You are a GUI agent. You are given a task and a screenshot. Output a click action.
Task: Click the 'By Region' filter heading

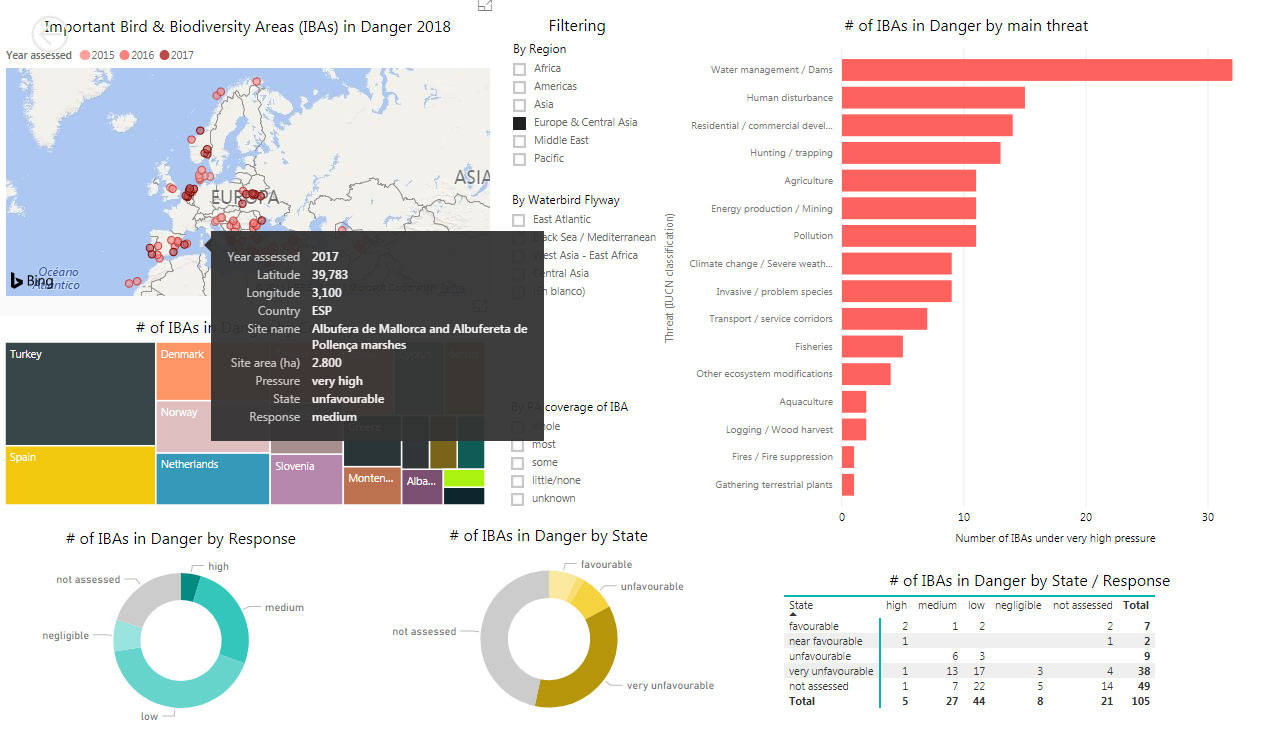point(539,49)
